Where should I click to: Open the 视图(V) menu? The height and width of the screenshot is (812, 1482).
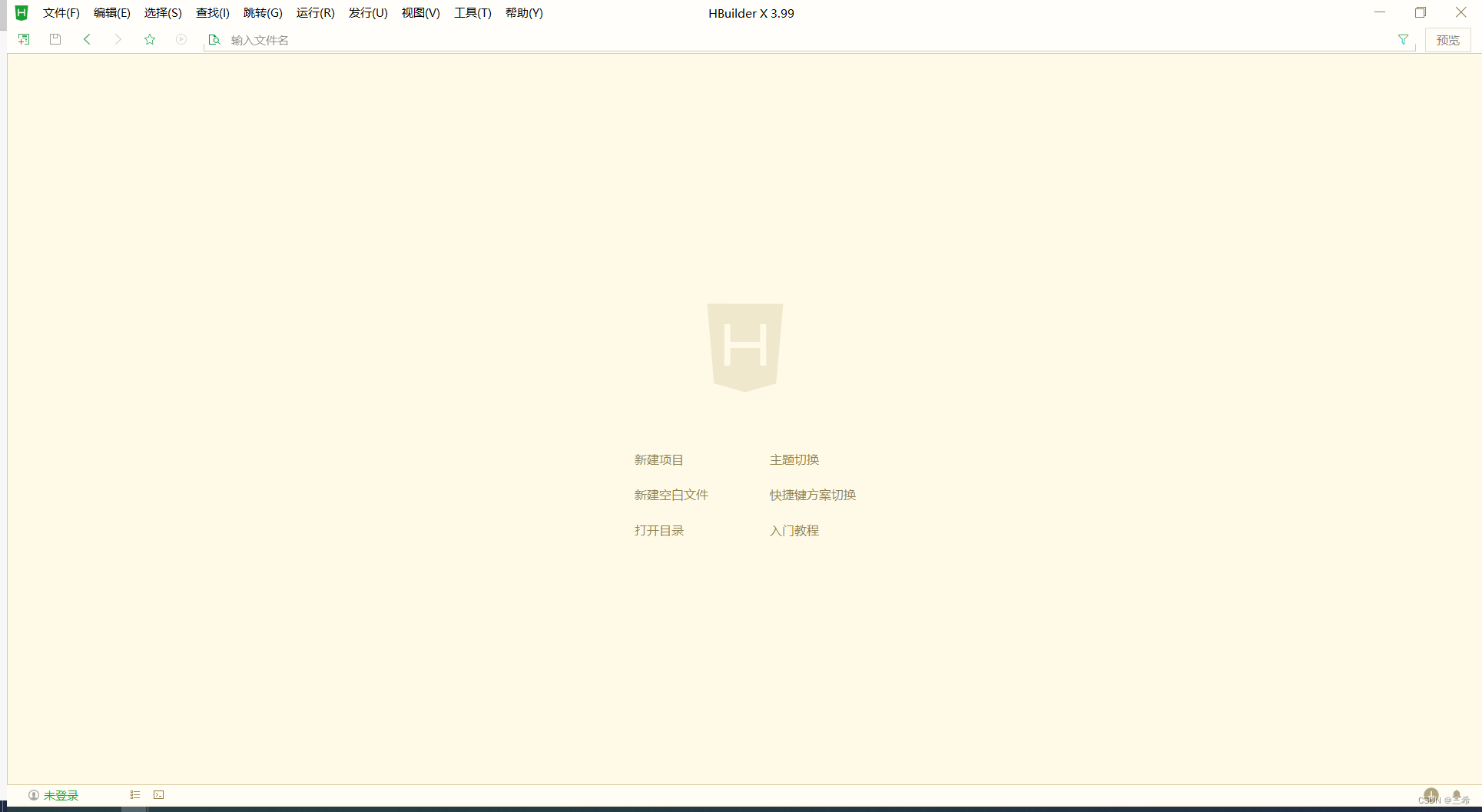[419, 12]
